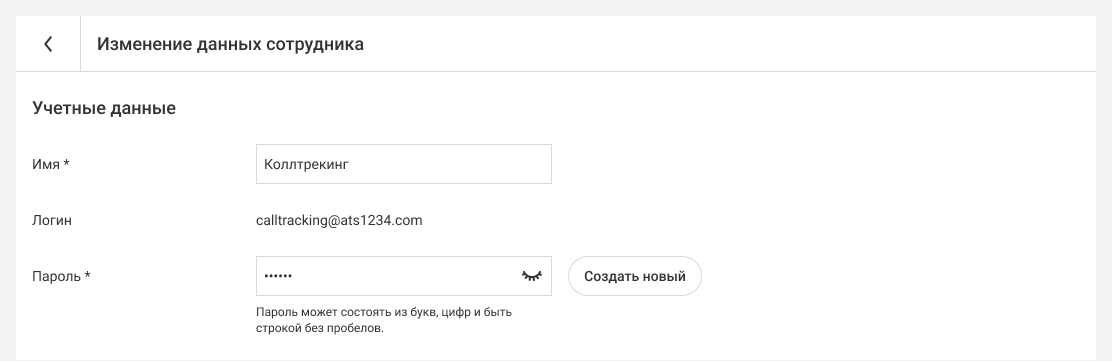Screen dimensions: 1112x361
Task: Show password with the eye icon
Action: point(532,276)
